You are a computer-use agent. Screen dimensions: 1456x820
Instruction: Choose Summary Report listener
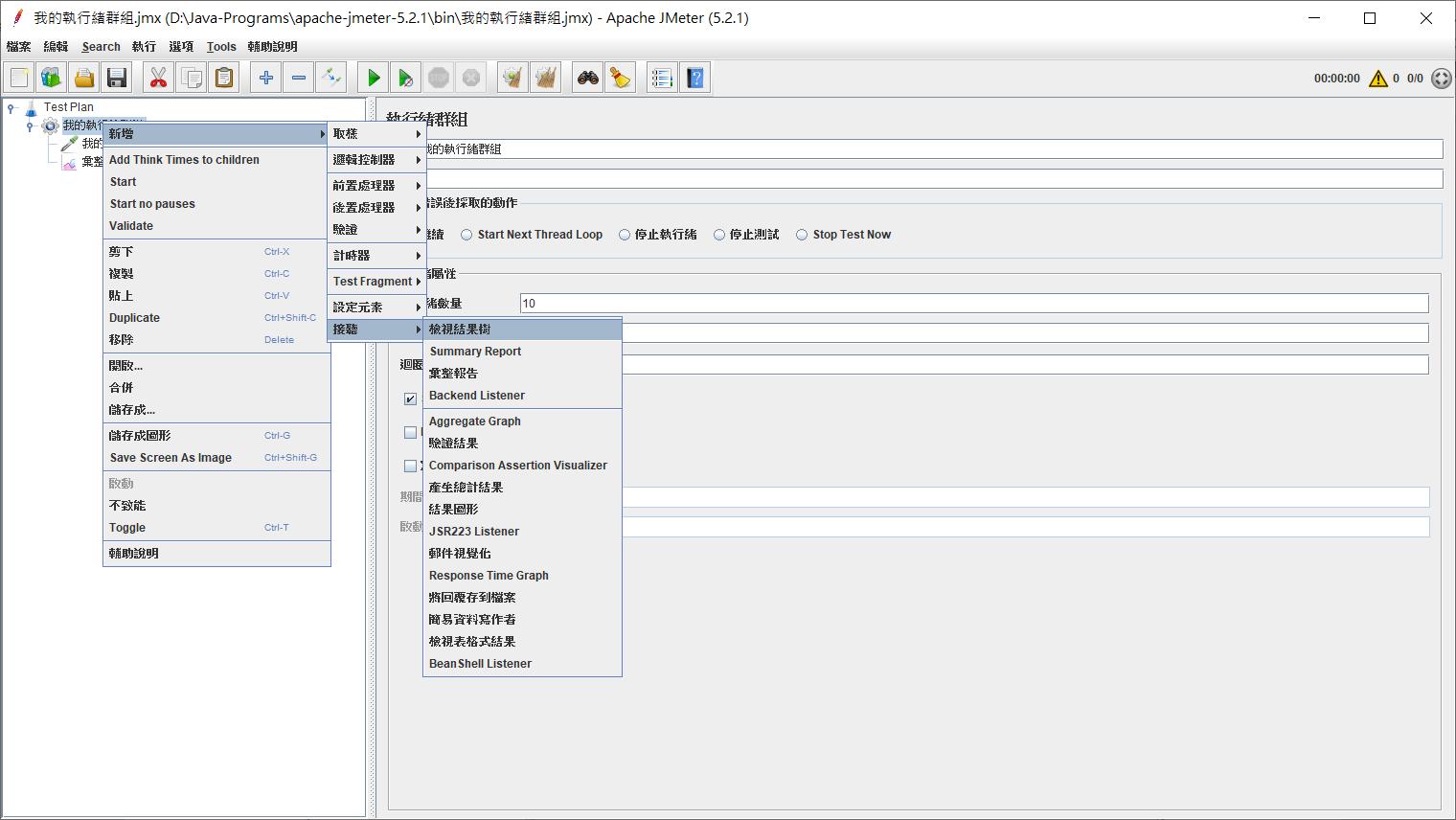523,352
